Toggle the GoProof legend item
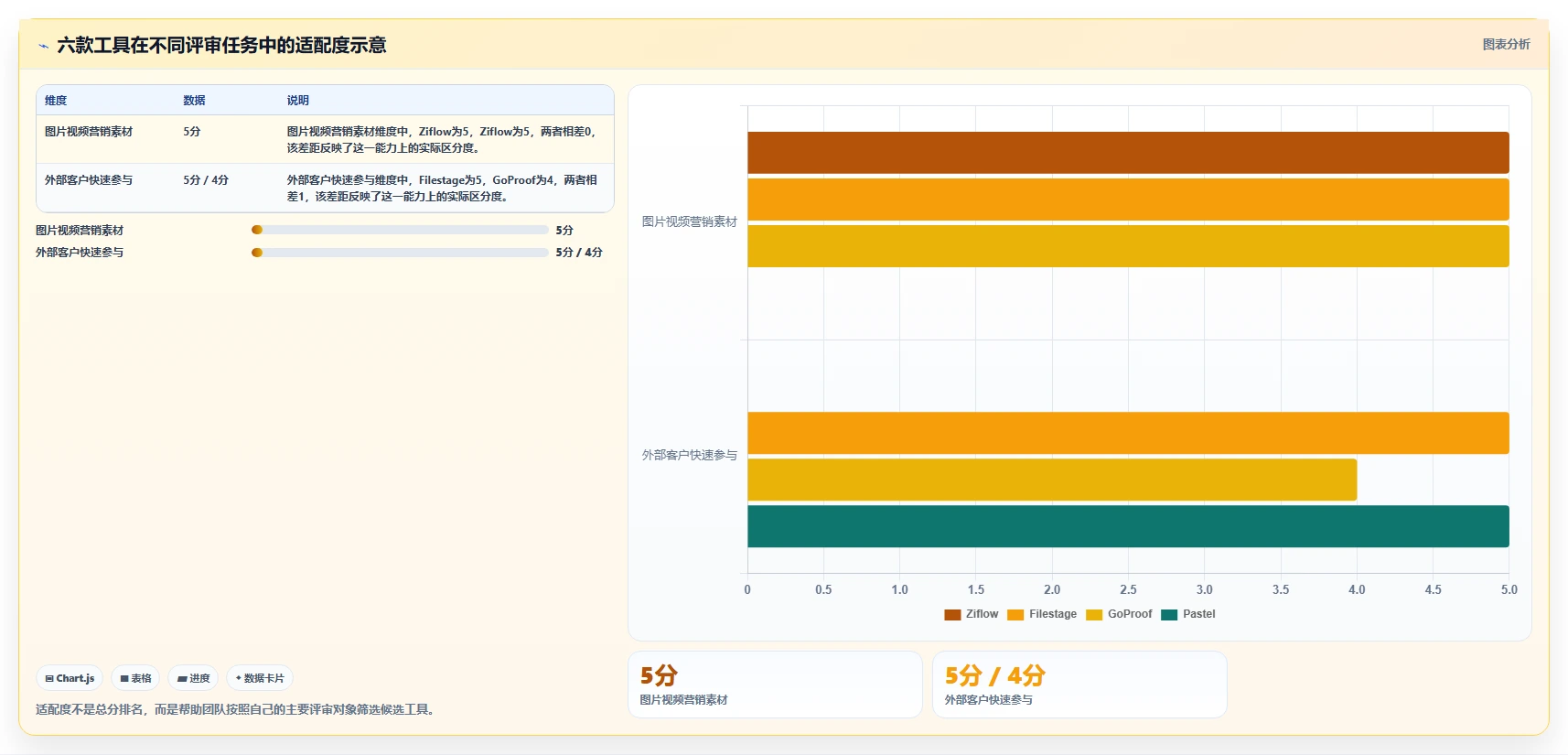Image resolution: width=1568 pixels, height=755 pixels. (x=1119, y=614)
